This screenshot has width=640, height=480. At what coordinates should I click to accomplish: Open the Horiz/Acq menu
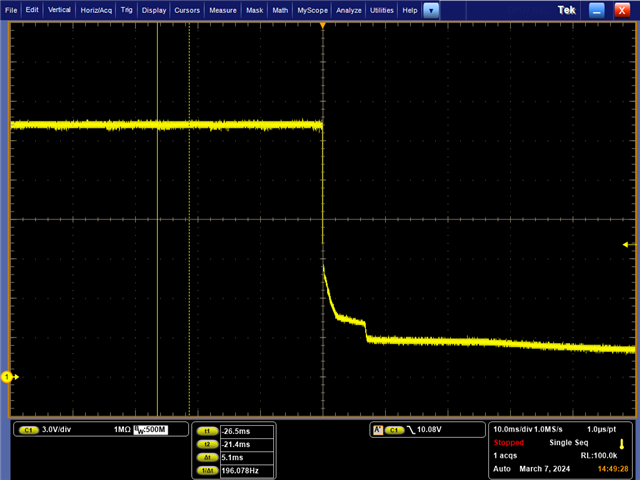point(96,10)
